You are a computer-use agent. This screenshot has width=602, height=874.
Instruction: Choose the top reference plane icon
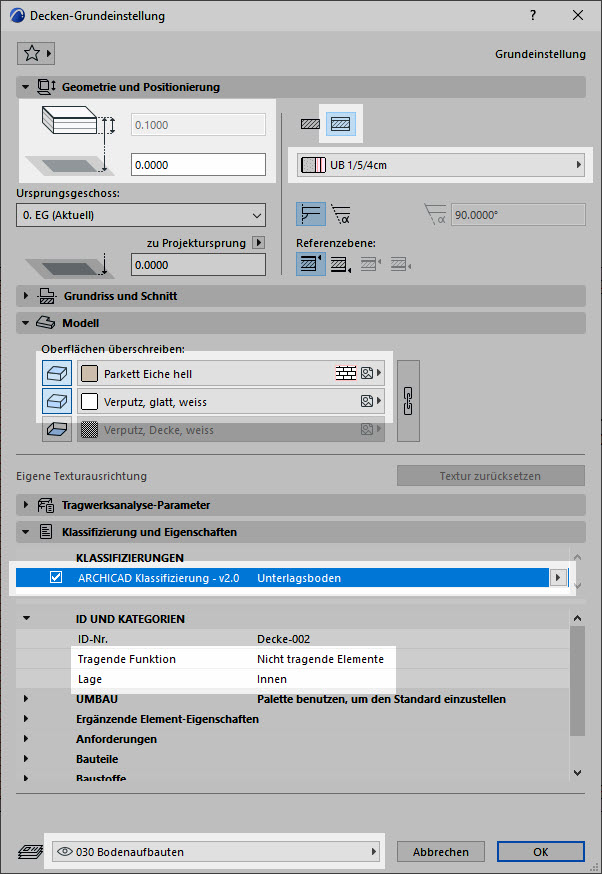[311, 264]
